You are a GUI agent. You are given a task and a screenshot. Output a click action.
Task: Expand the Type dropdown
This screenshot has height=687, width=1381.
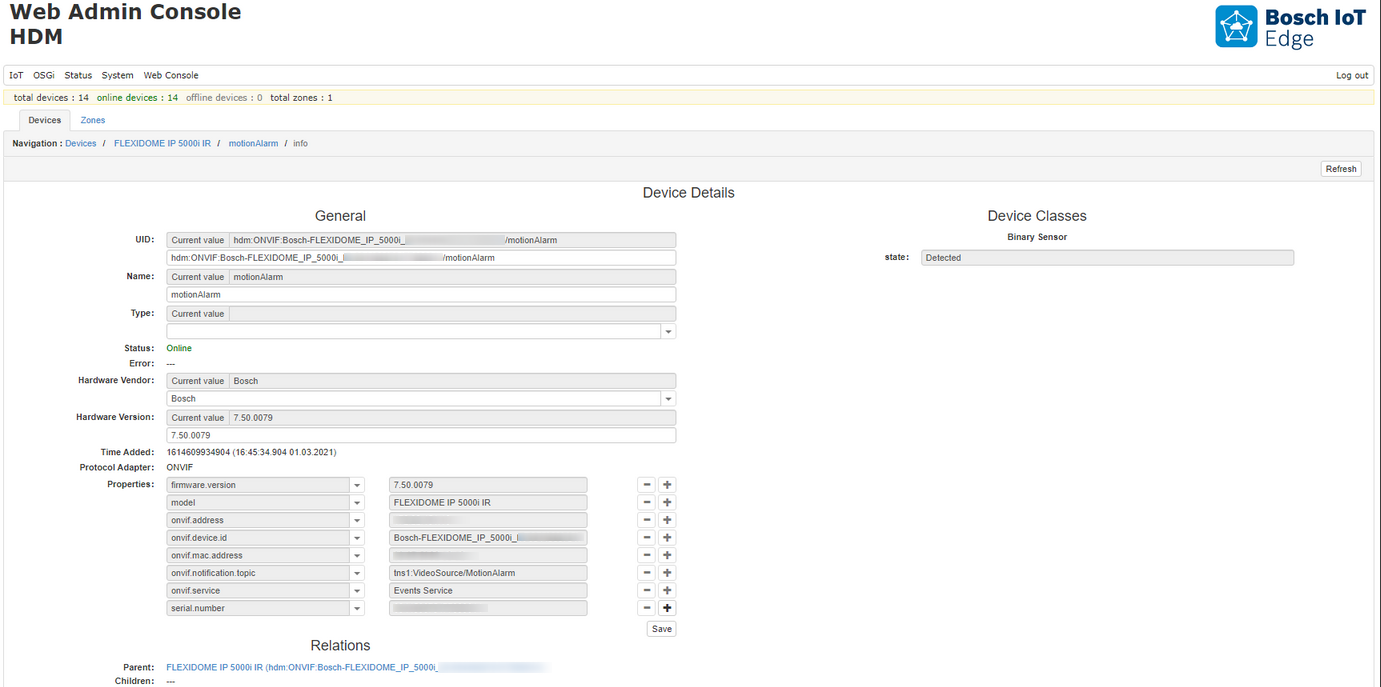(668, 331)
